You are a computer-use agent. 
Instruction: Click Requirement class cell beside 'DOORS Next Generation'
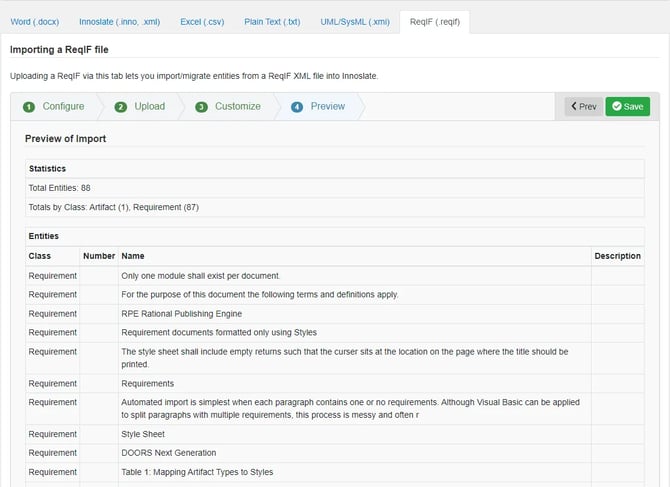point(53,453)
